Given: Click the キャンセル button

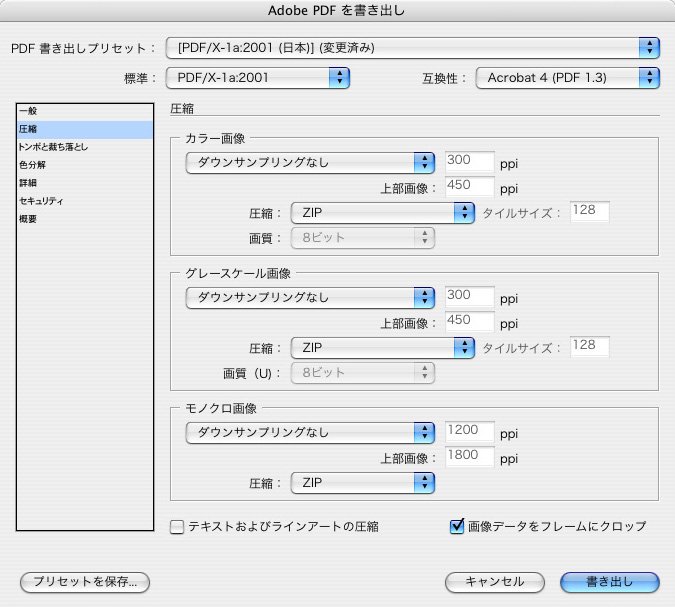Looking at the screenshot, I should (495, 582).
